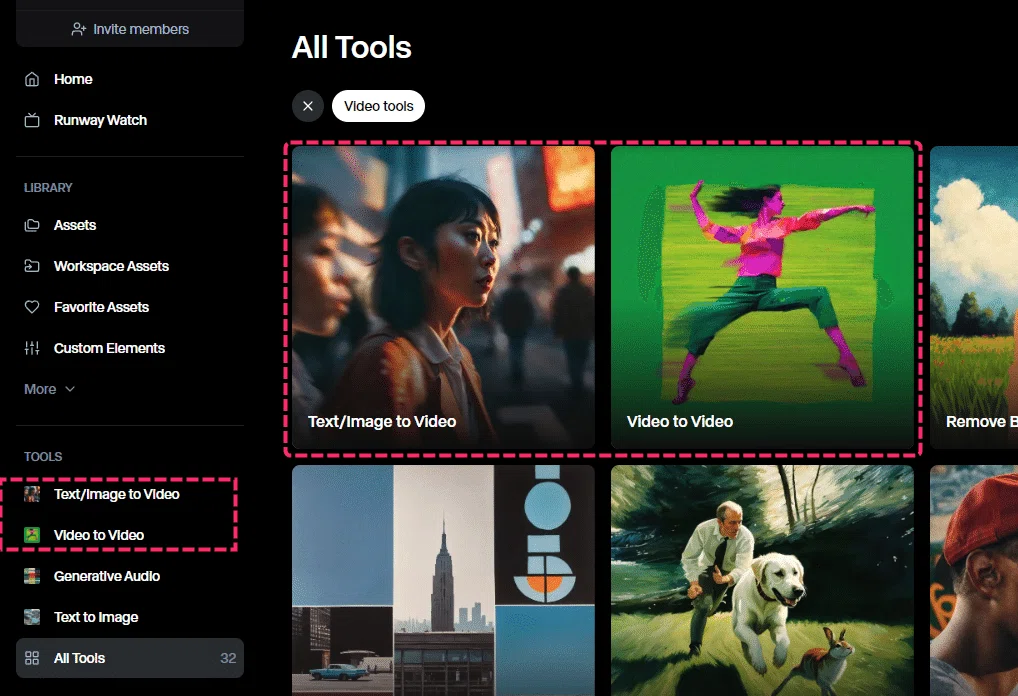This screenshot has height=696, width=1018.
Task: Open the Runway Watch menu label
Action: (x=100, y=120)
